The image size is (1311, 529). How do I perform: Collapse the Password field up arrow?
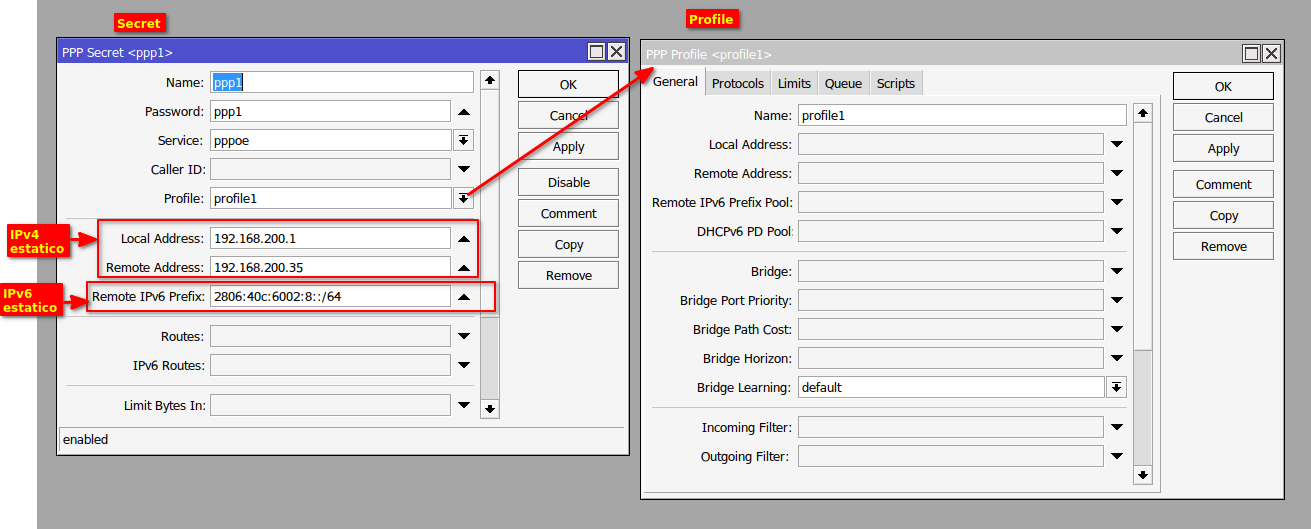pyautogui.click(x=464, y=112)
